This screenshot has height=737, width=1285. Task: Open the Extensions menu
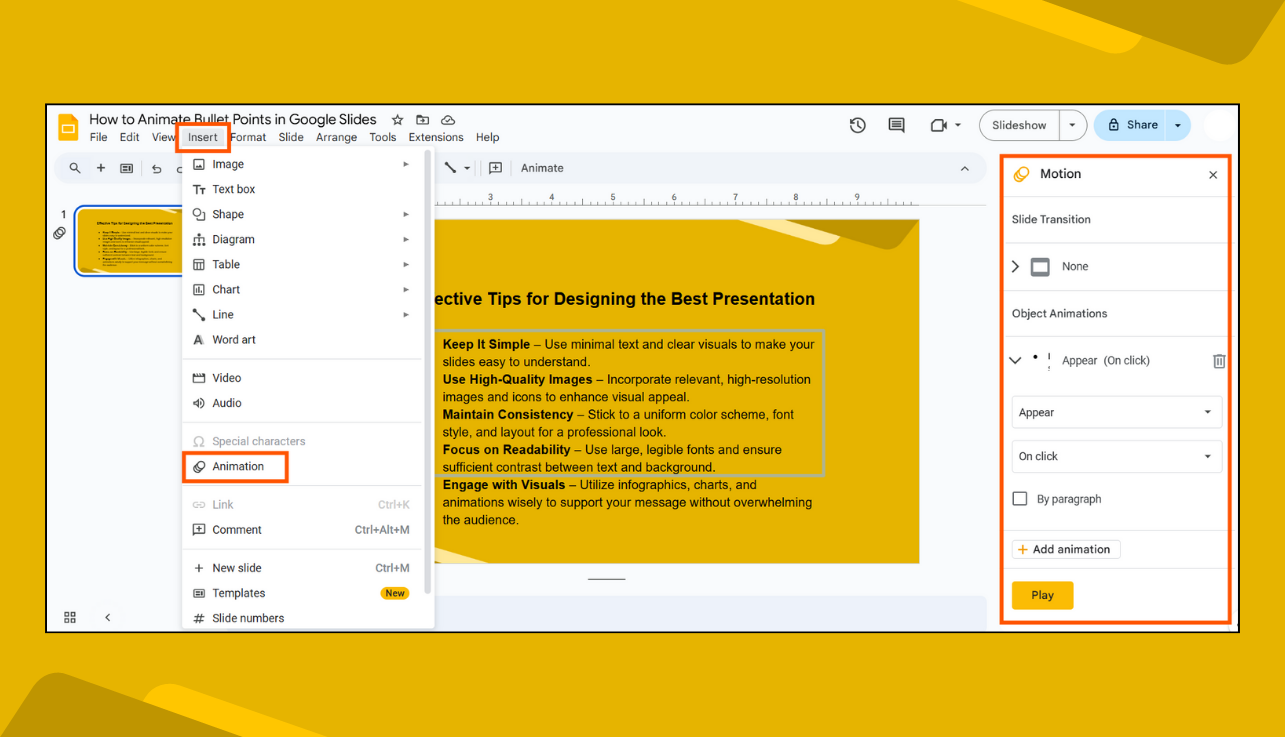coord(435,137)
